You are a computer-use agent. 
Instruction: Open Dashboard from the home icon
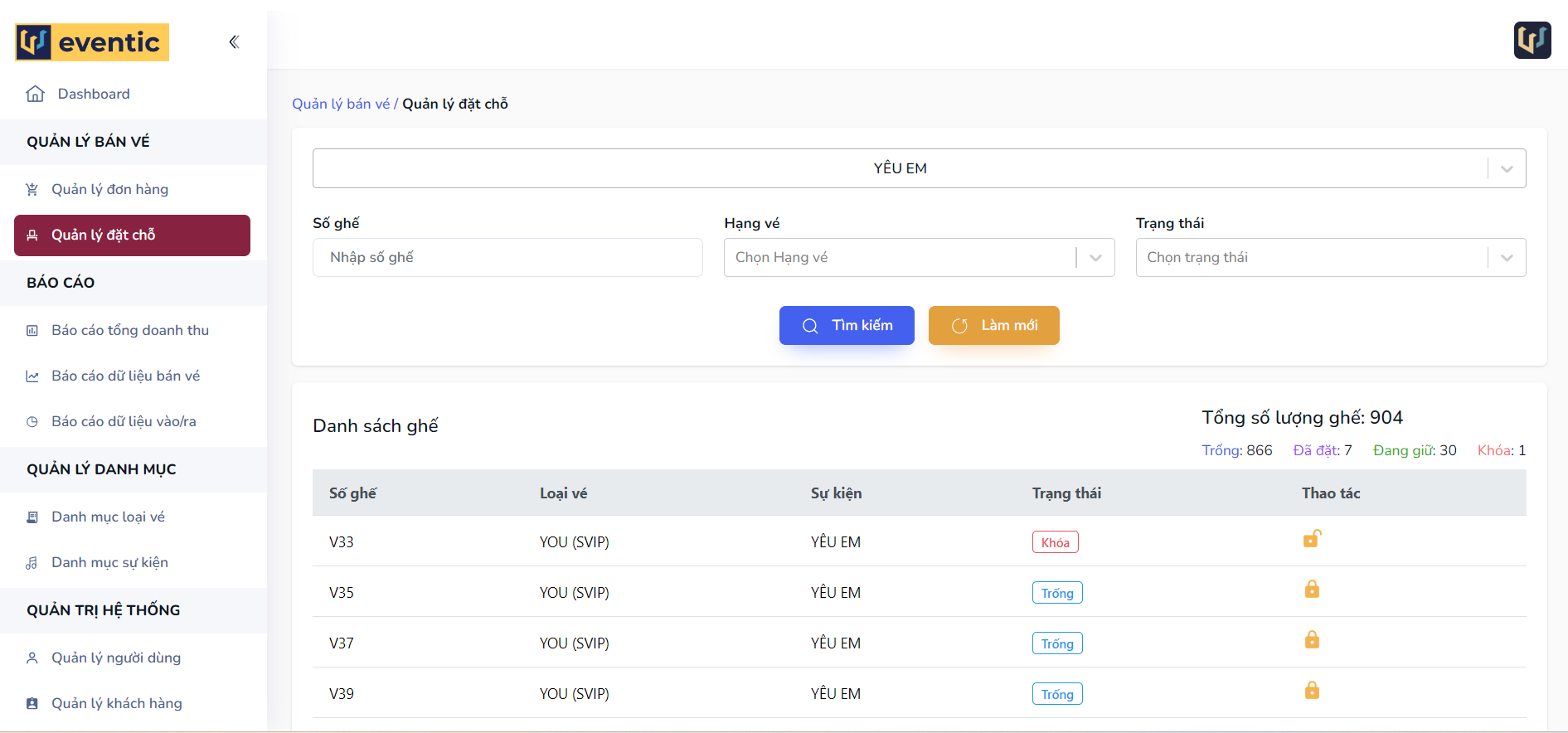[36, 95]
